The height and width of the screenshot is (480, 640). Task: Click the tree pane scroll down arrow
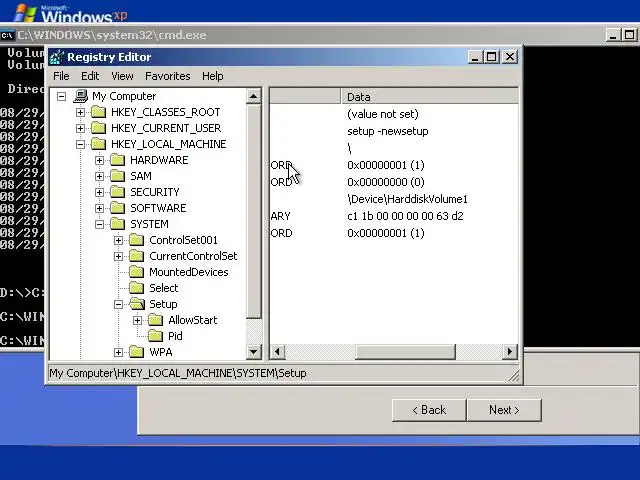point(253,352)
